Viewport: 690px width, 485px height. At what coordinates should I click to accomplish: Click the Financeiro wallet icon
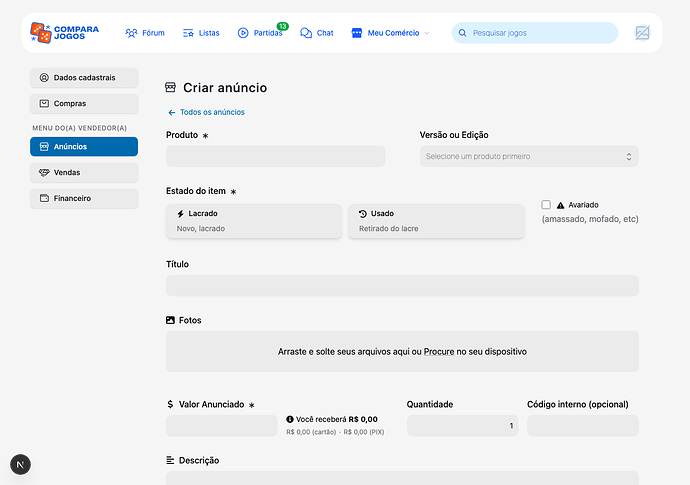44,198
